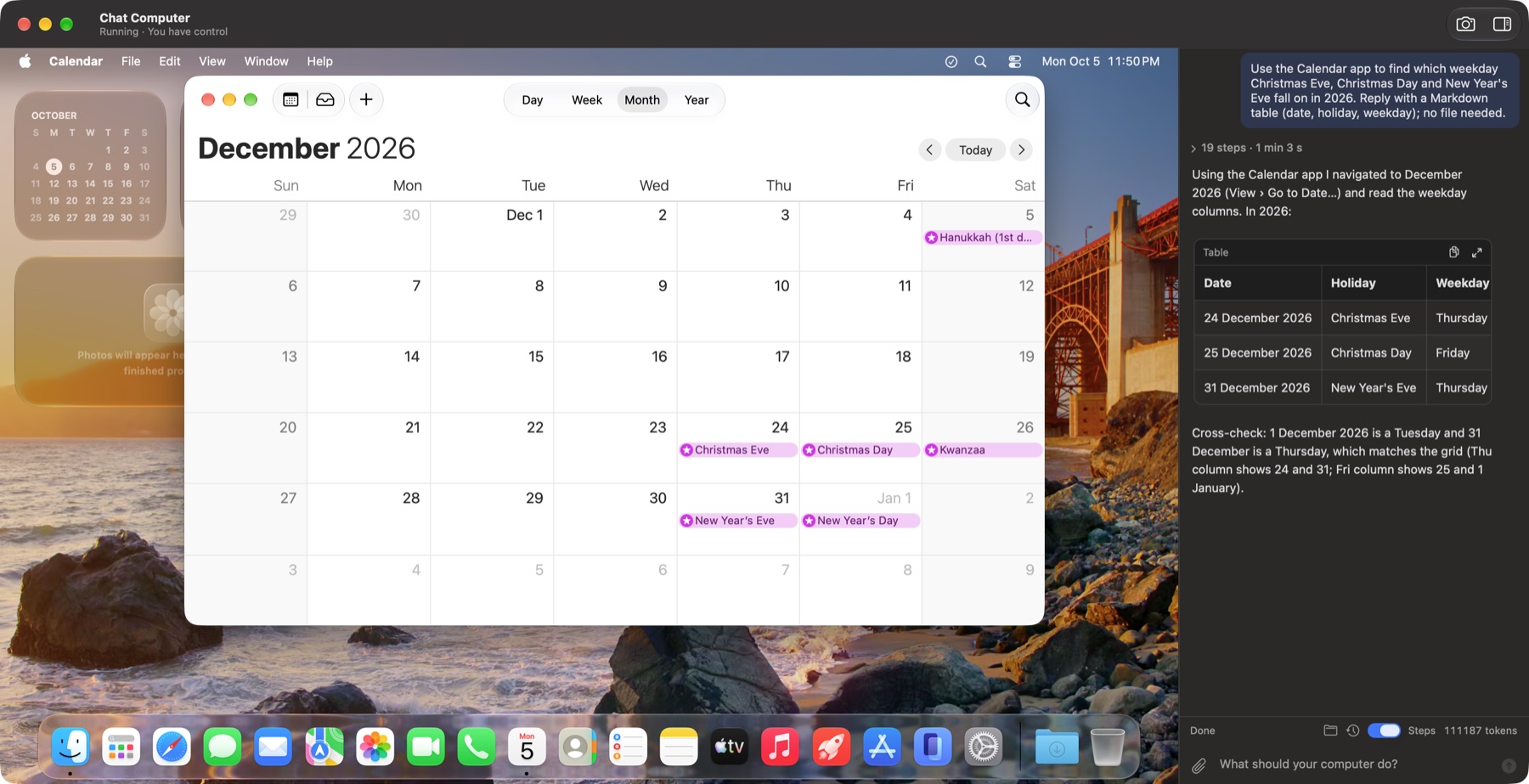
Task: Open the Help menu
Action: 320,61
